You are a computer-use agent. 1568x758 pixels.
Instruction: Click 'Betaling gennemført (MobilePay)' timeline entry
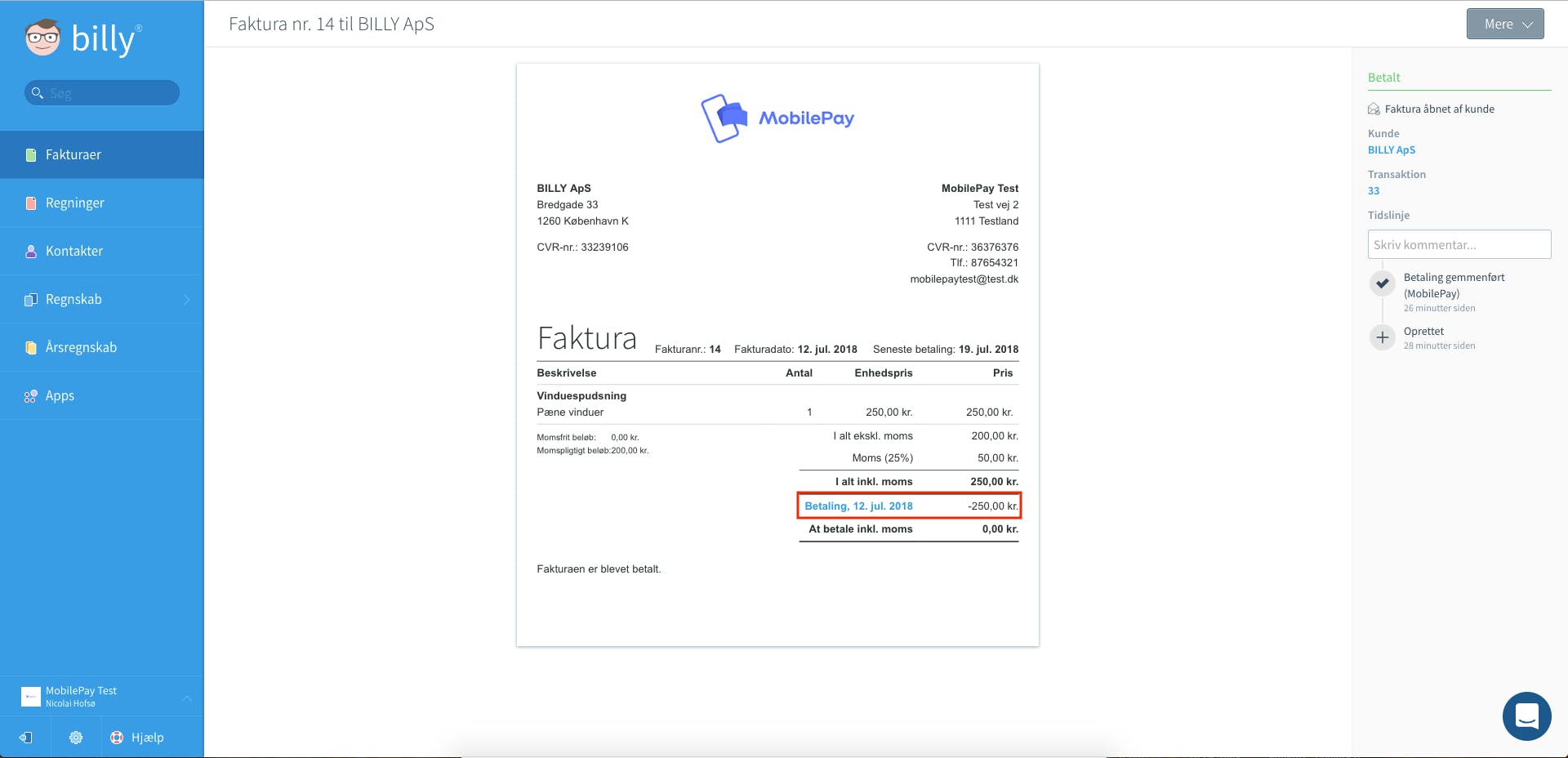pos(1454,286)
